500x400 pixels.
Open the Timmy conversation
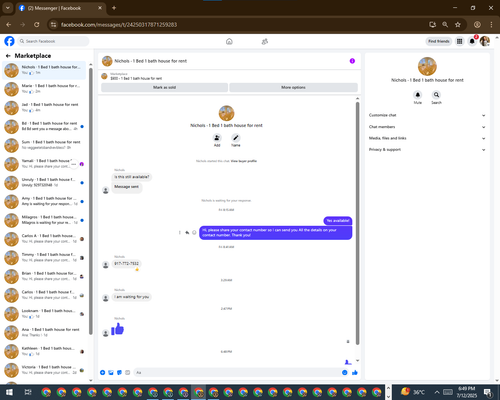click(x=44, y=257)
